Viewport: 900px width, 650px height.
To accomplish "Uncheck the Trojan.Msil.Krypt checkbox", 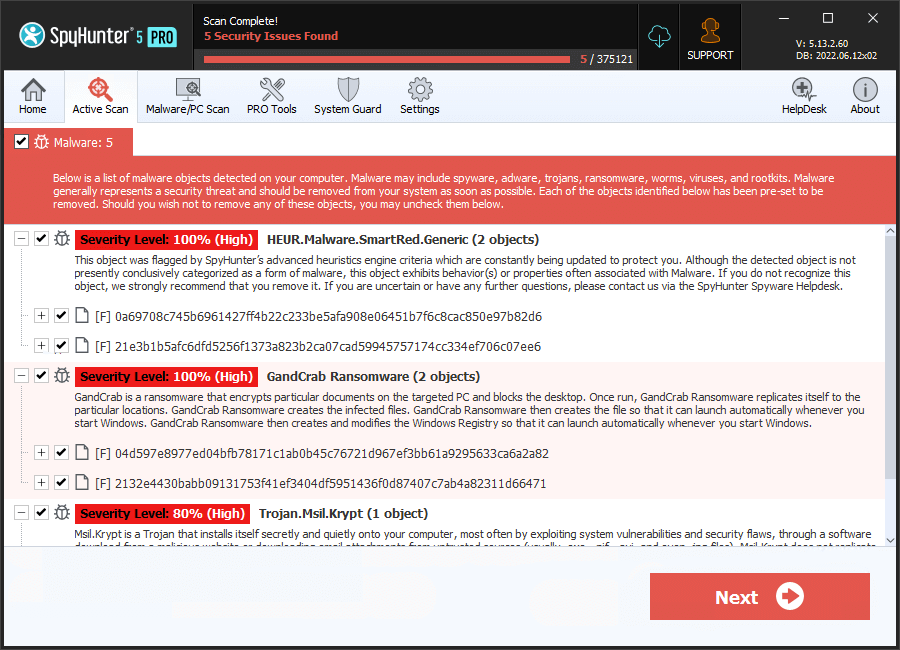I will [x=41, y=513].
